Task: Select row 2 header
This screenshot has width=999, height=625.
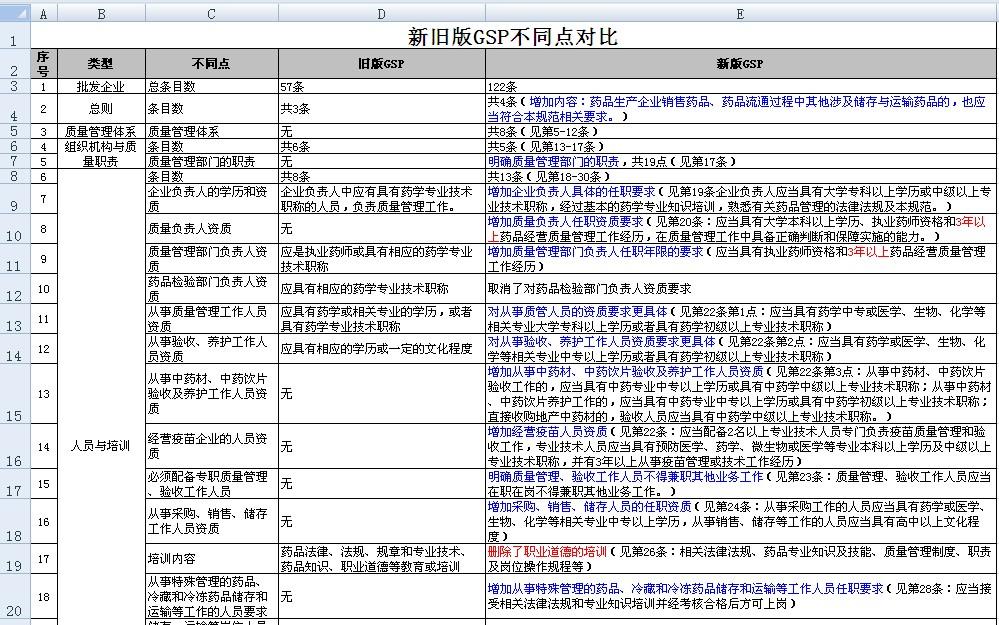Action: coord(15,64)
